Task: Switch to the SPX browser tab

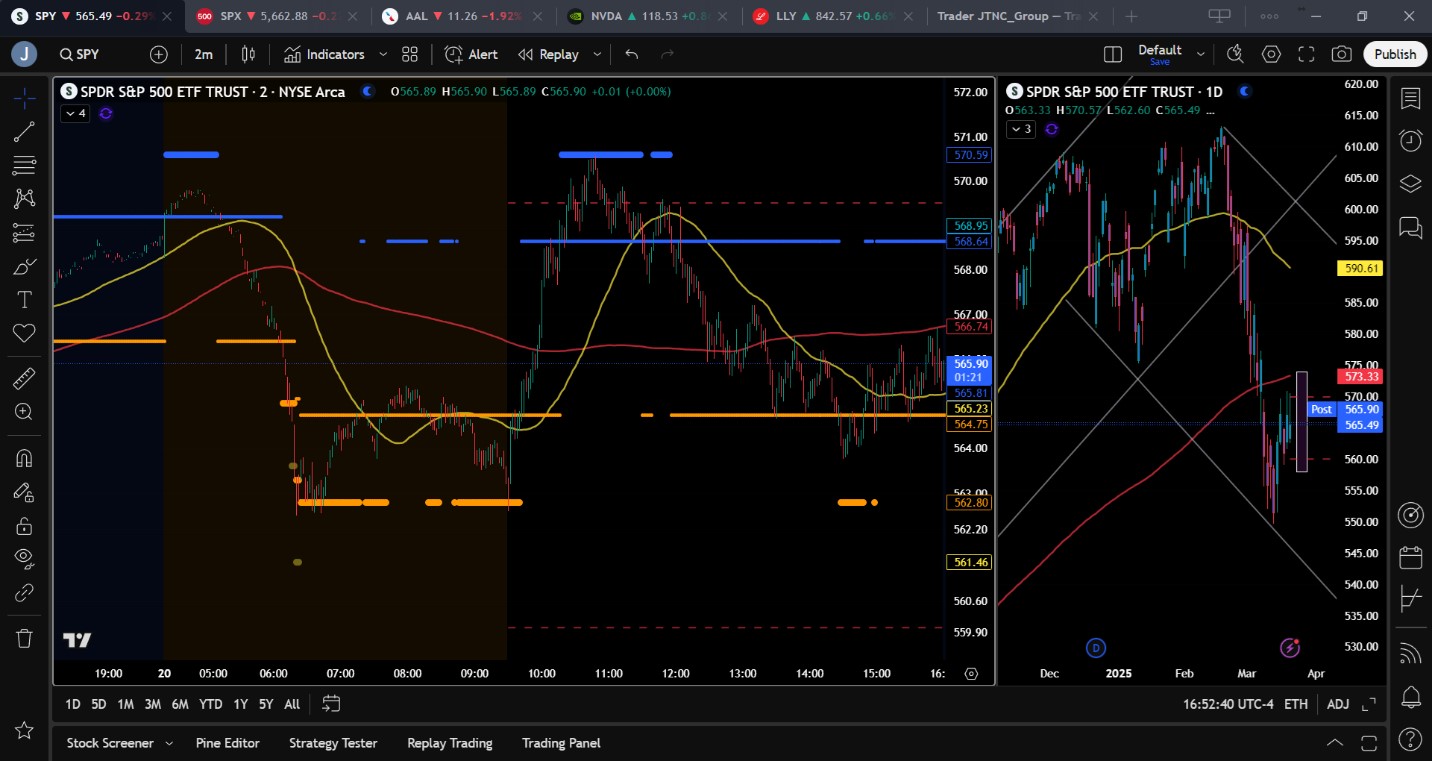Action: 276,16
